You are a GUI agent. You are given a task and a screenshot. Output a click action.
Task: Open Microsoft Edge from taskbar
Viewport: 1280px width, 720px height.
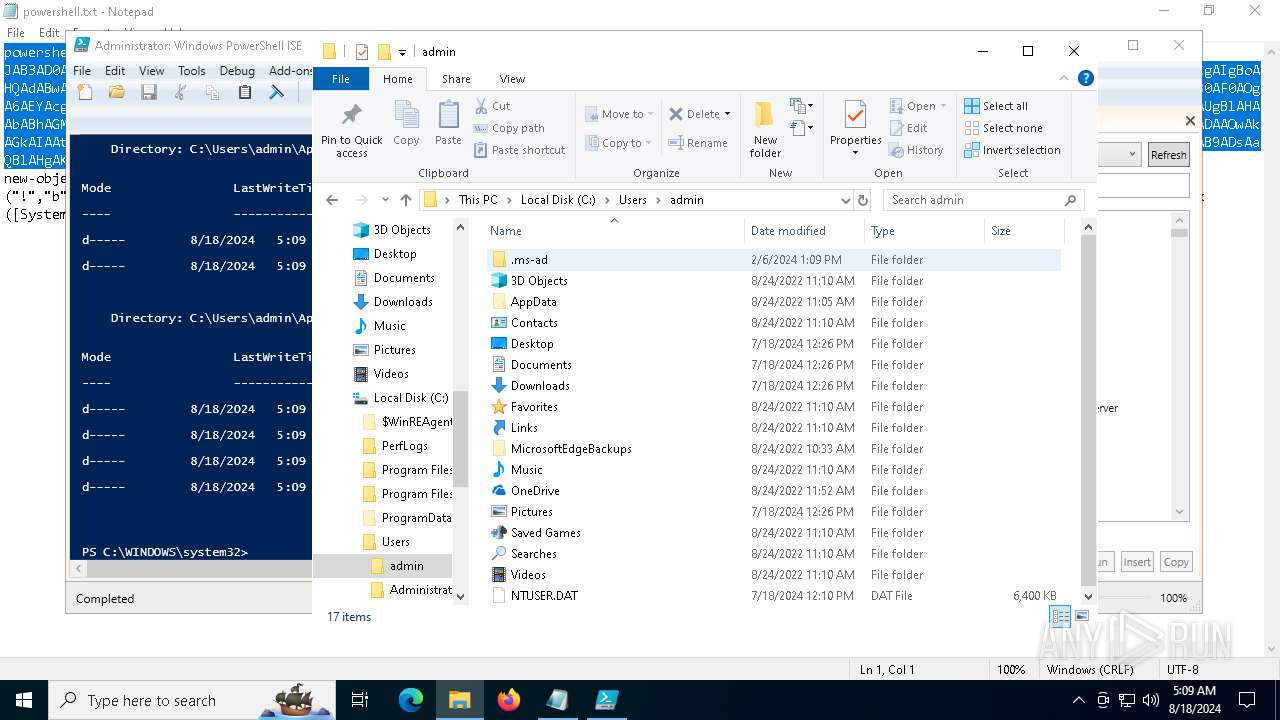(411, 700)
